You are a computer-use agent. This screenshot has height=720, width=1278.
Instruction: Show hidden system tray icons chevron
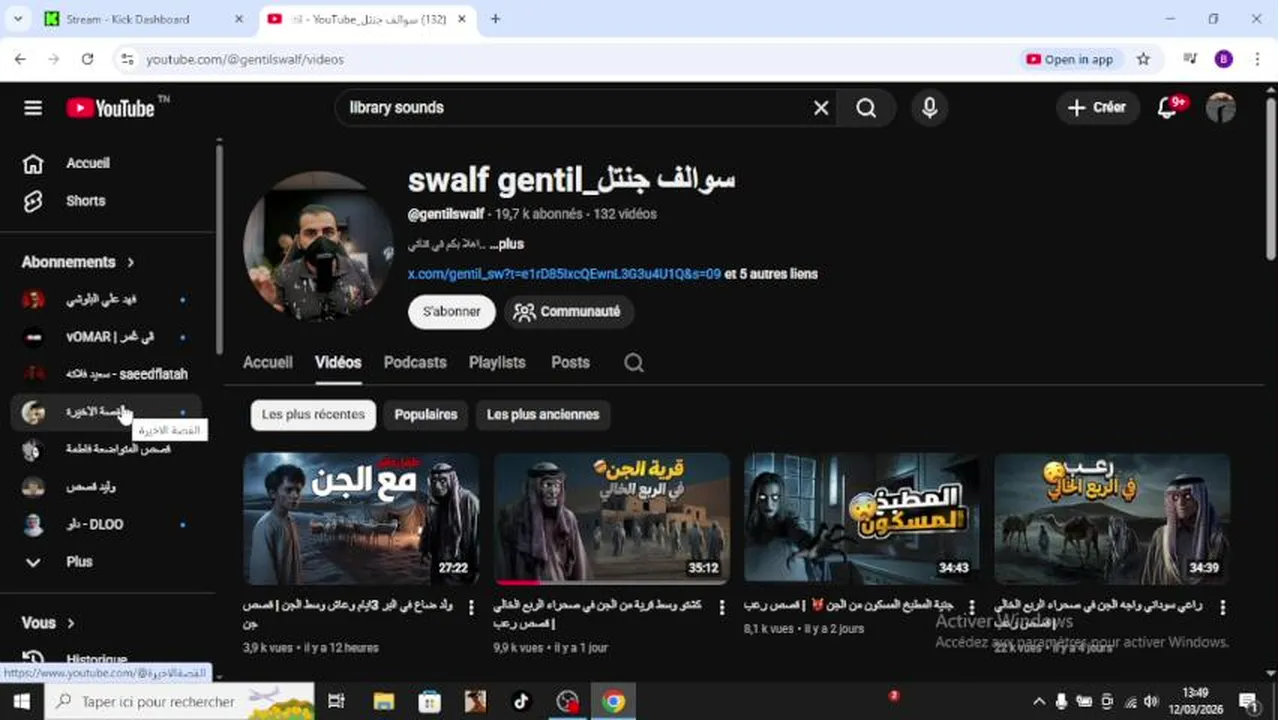1038,701
